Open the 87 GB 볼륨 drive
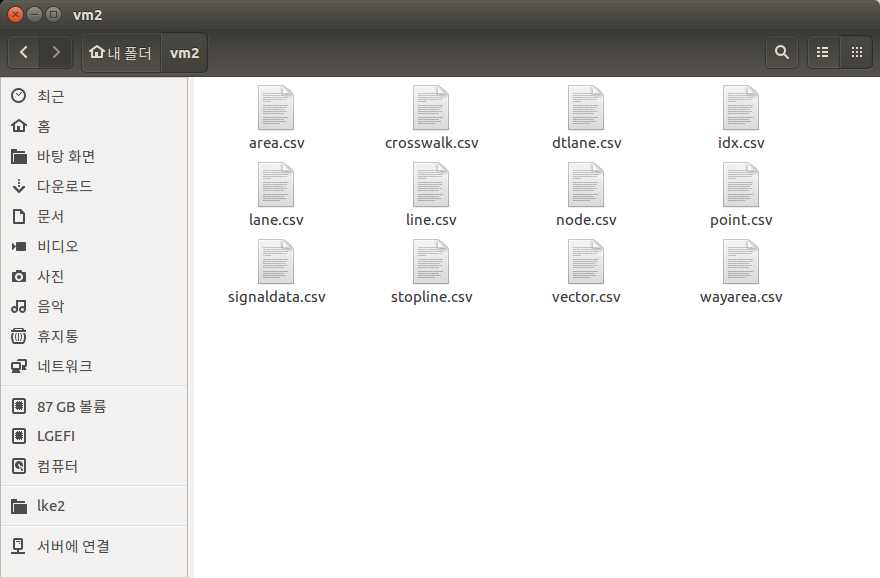This screenshot has width=880, height=578. pyautogui.click(x=94, y=406)
